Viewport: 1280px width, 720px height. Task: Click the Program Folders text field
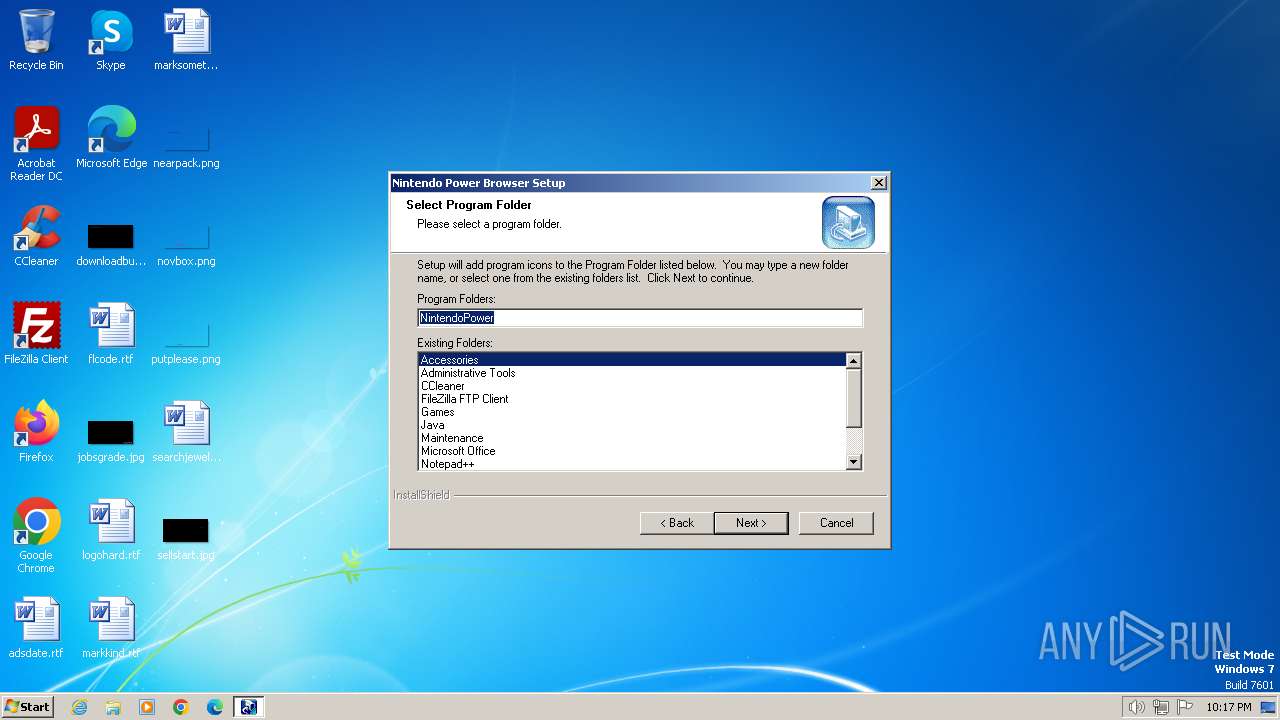640,318
